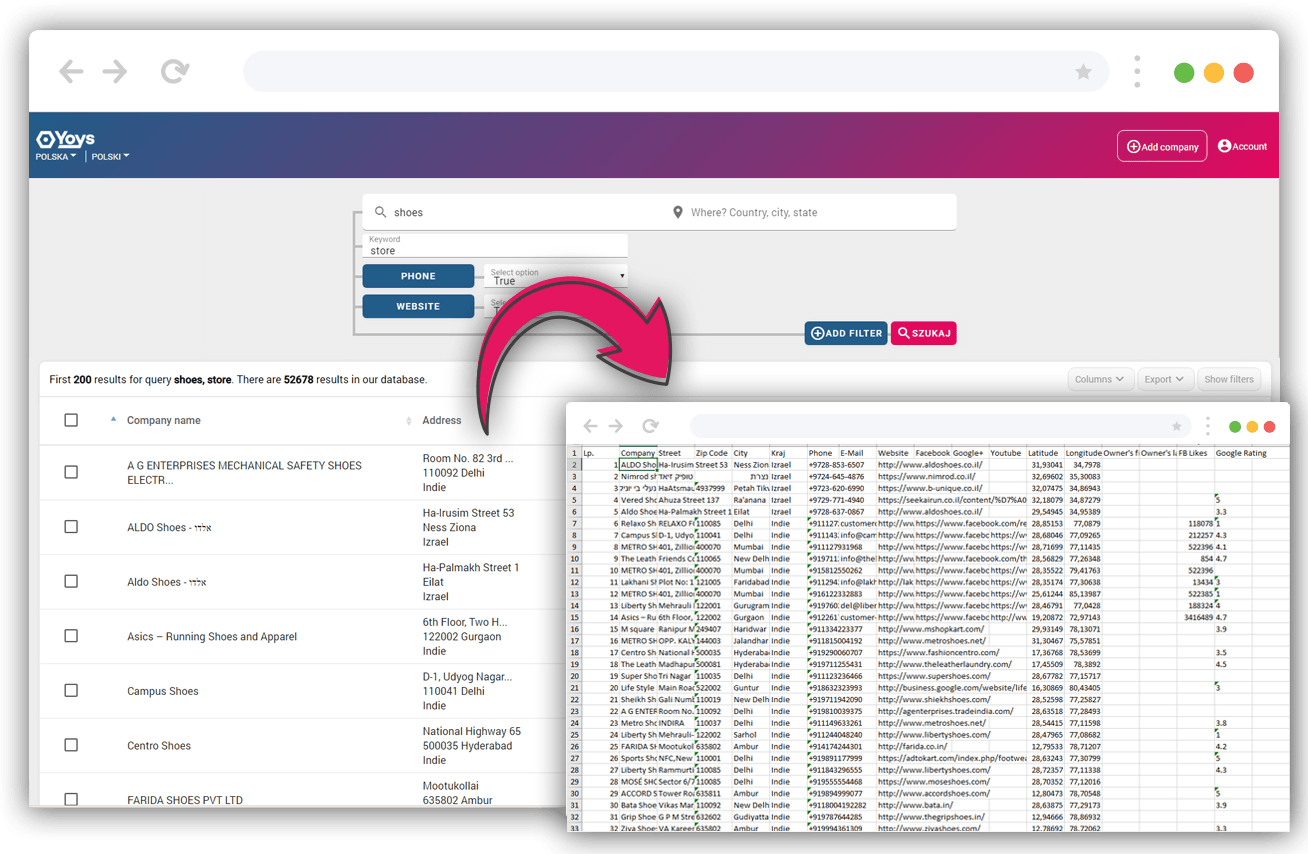Open the Columns dropdown
This screenshot has height=854, width=1308.
(x=1100, y=379)
